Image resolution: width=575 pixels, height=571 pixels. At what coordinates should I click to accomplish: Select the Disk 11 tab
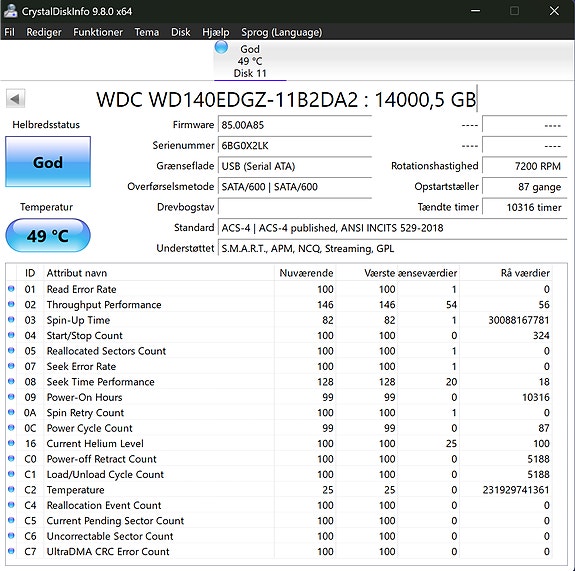[x=250, y=60]
